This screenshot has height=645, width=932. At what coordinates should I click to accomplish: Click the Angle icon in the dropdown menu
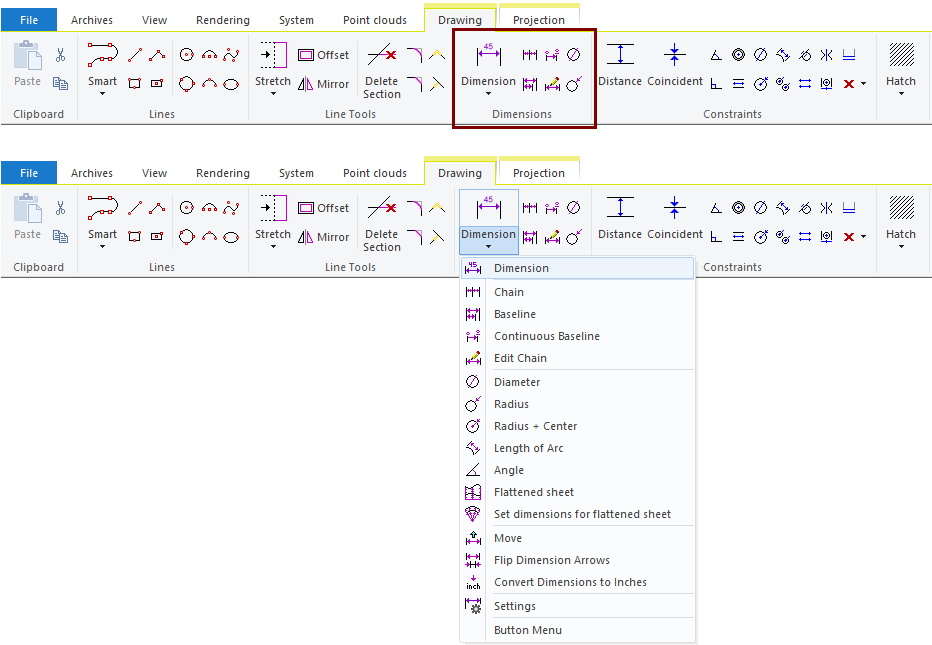[473, 470]
